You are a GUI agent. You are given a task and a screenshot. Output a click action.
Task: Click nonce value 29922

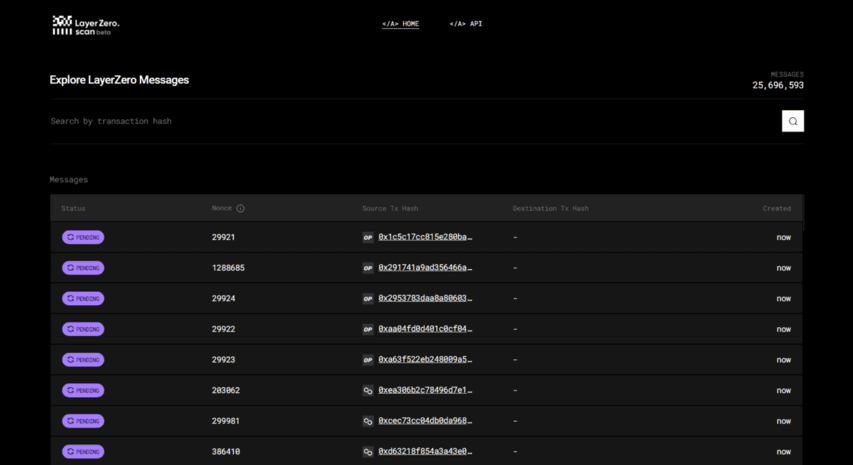[x=224, y=329]
